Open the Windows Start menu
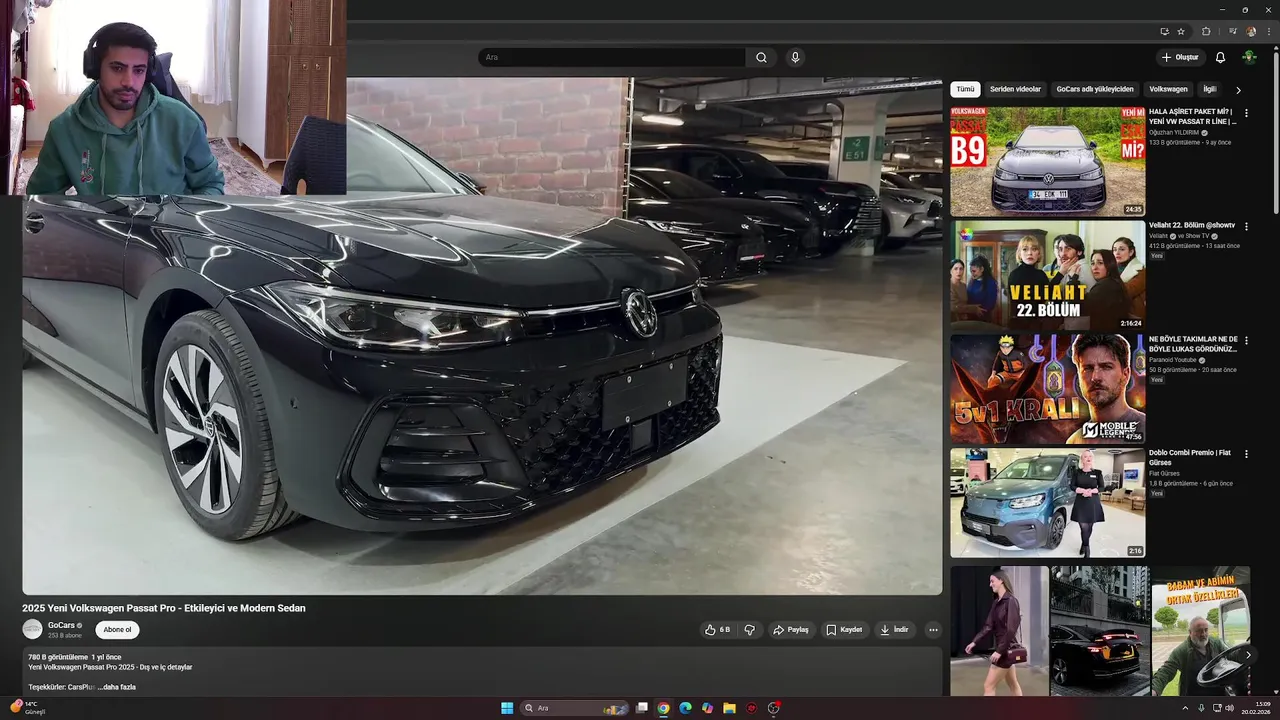The height and width of the screenshot is (720, 1280). coord(507,708)
